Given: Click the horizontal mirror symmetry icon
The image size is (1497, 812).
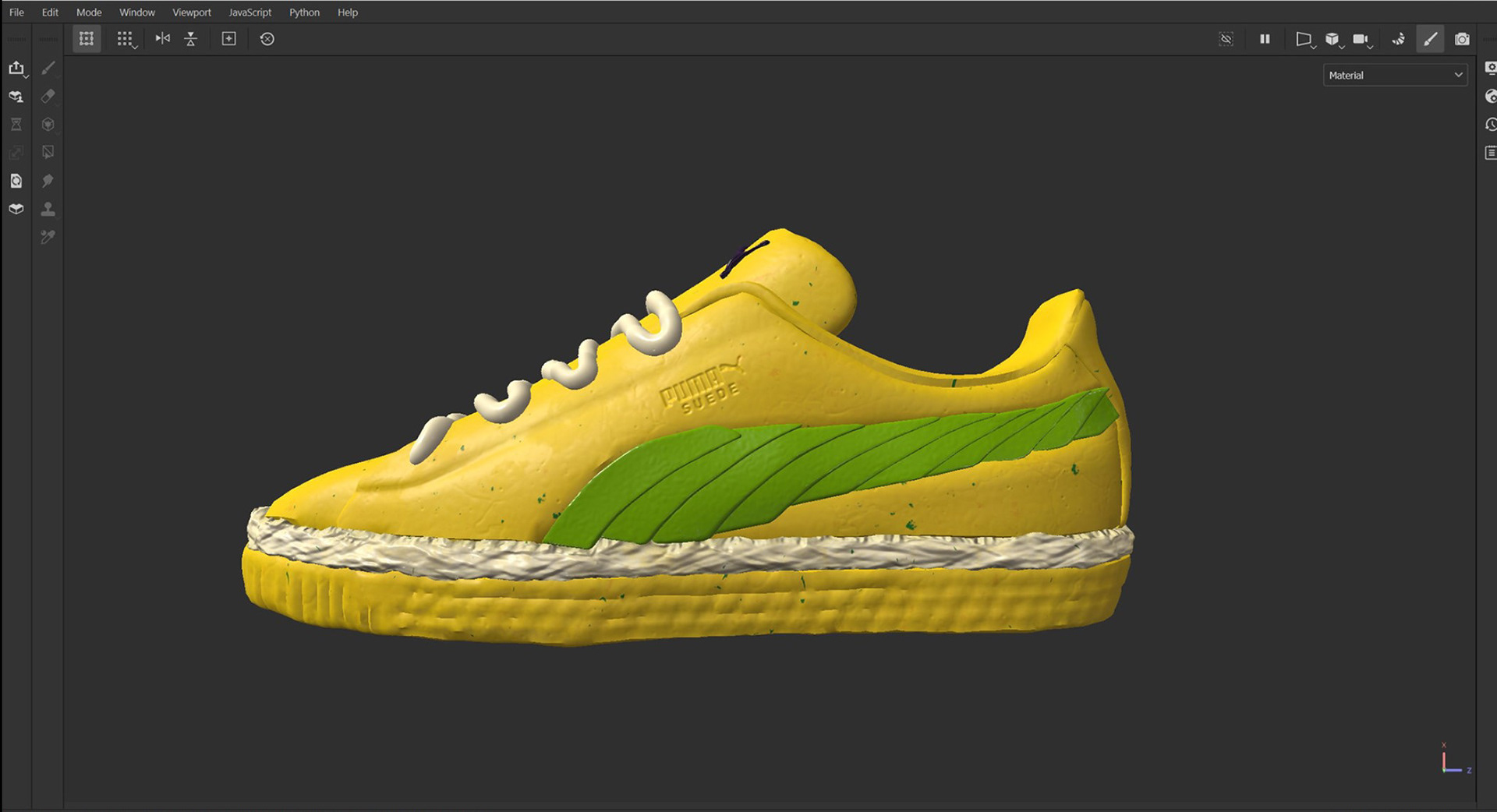Looking at the screenshot, I should click(162, 38).
